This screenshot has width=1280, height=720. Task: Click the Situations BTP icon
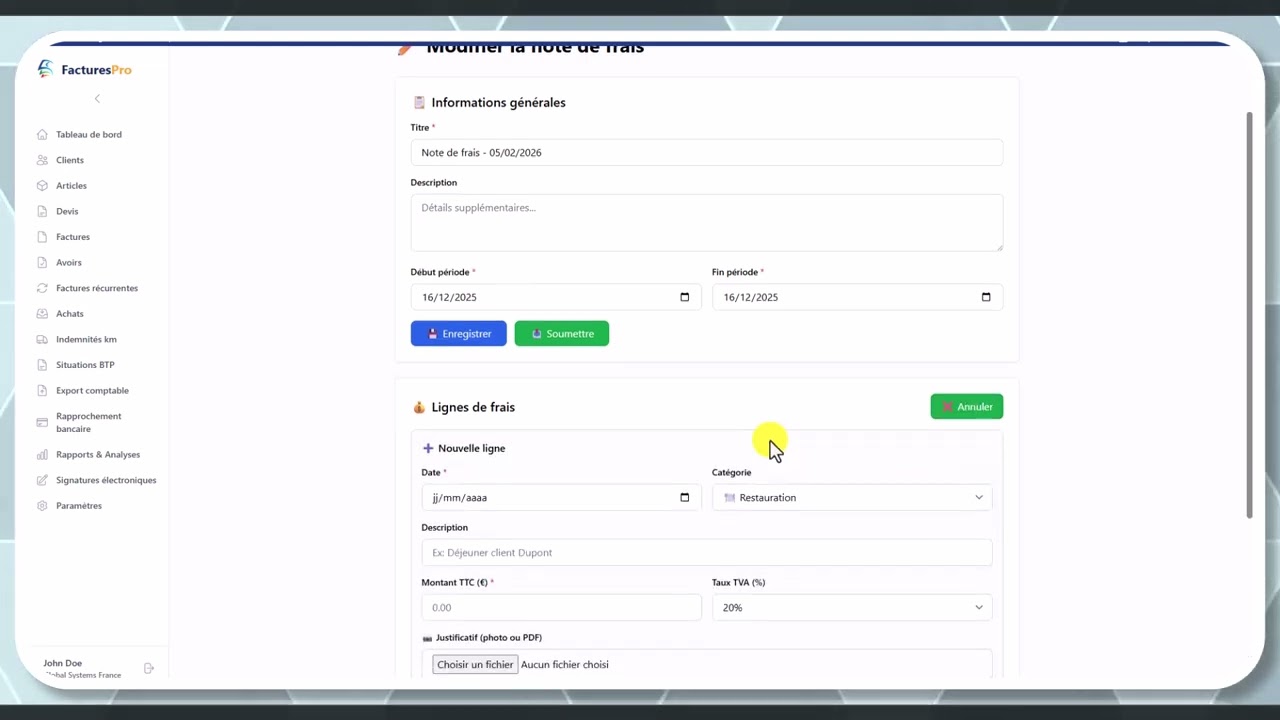click(42, 365)
